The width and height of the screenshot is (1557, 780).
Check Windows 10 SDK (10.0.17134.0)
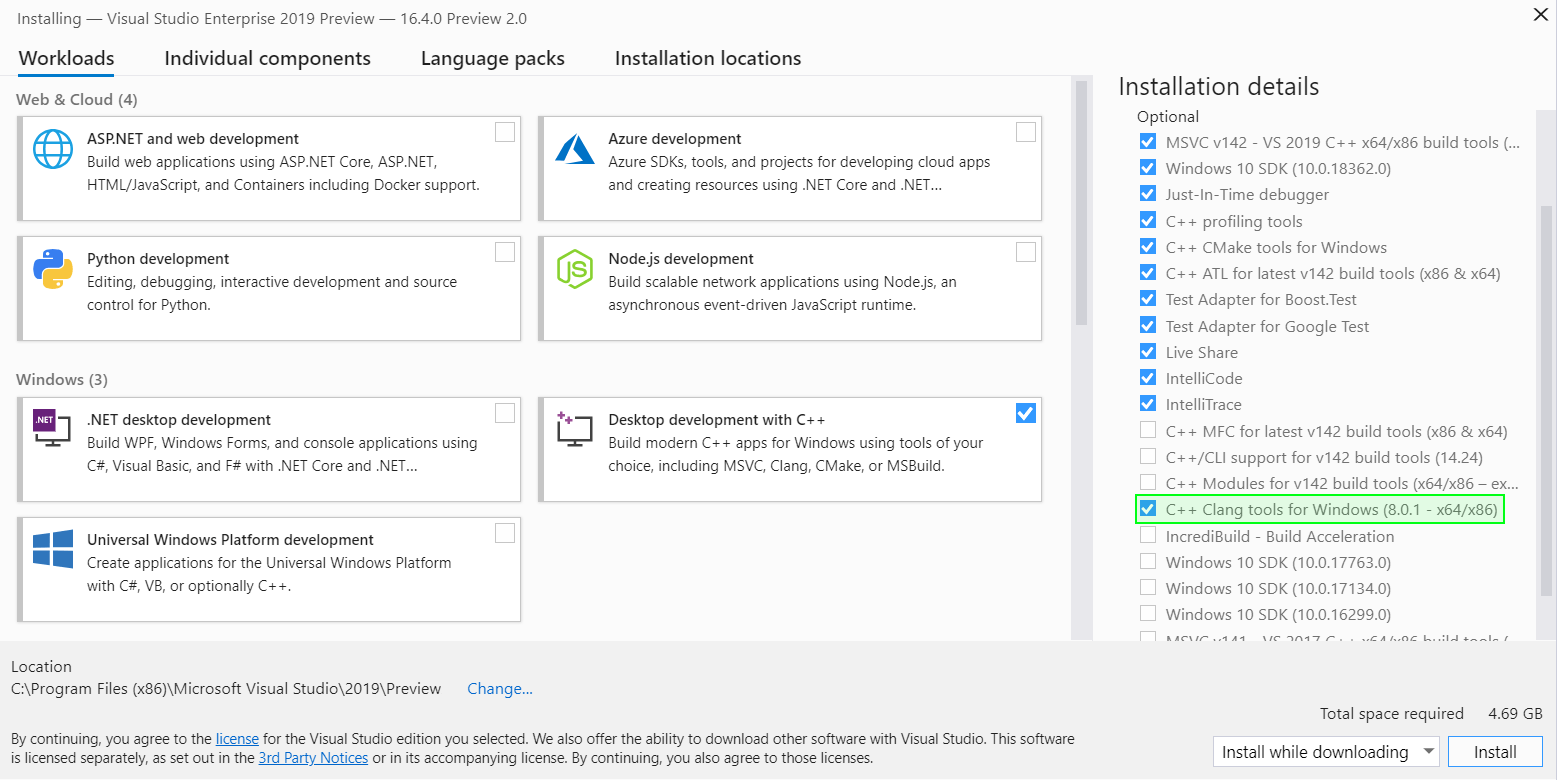(x=1148, y=588)
